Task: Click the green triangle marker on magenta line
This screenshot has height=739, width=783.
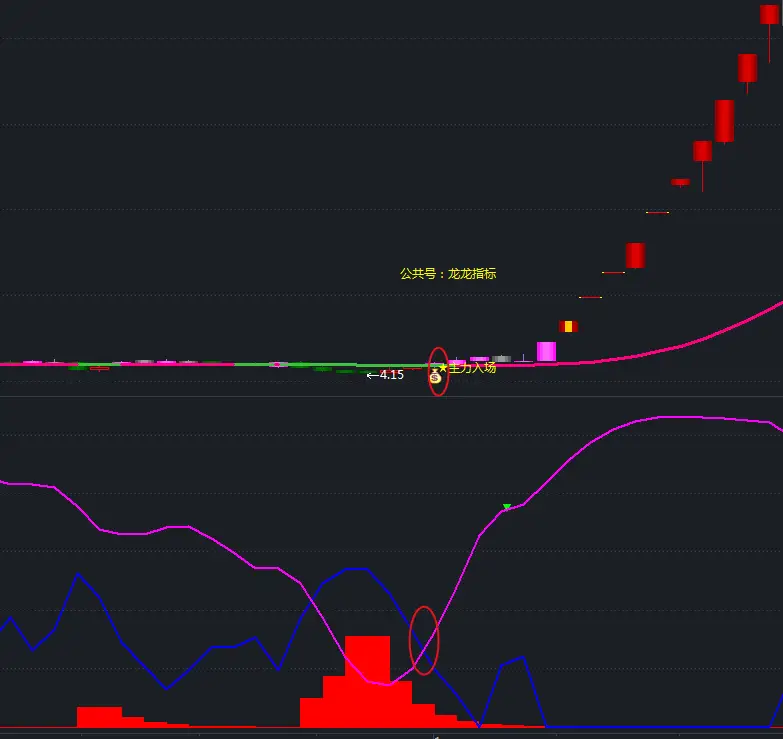Action: (x=507, y=507)
